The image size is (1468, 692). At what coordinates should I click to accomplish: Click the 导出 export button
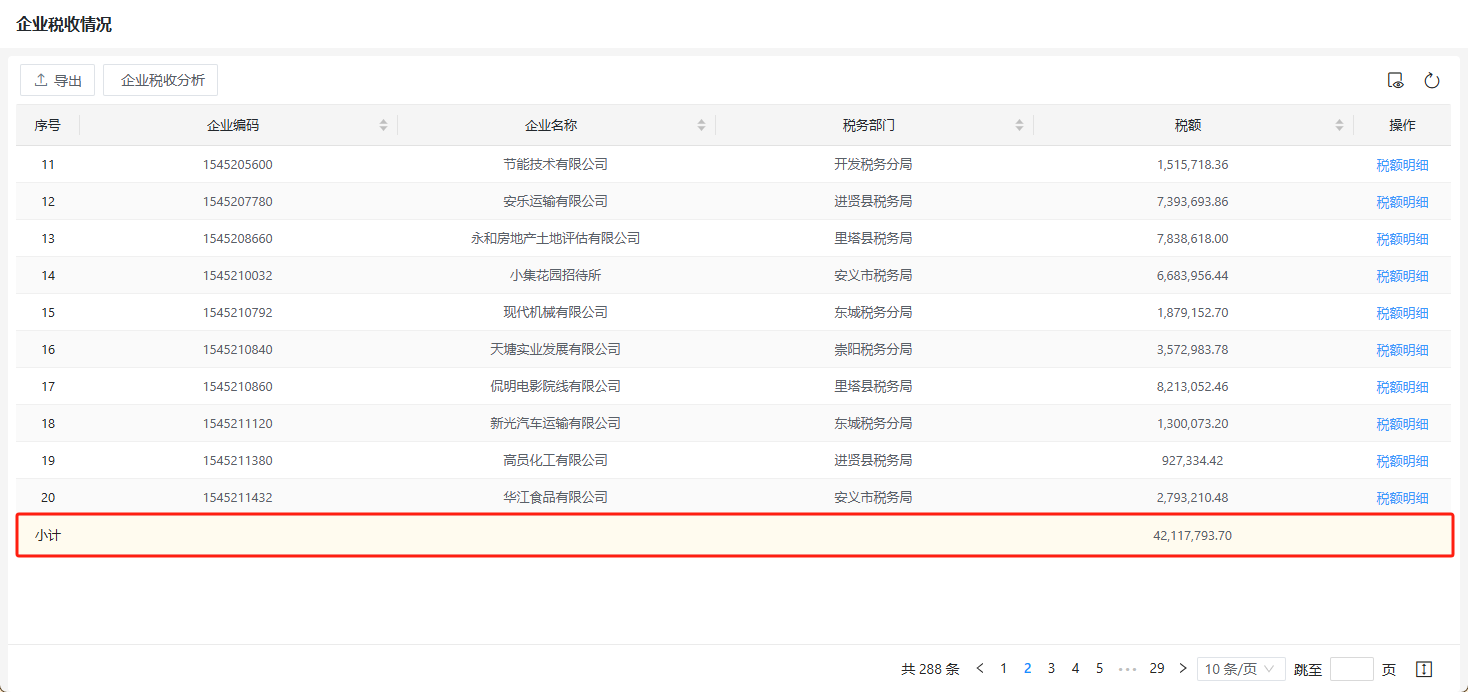click(x=58, y=80)
